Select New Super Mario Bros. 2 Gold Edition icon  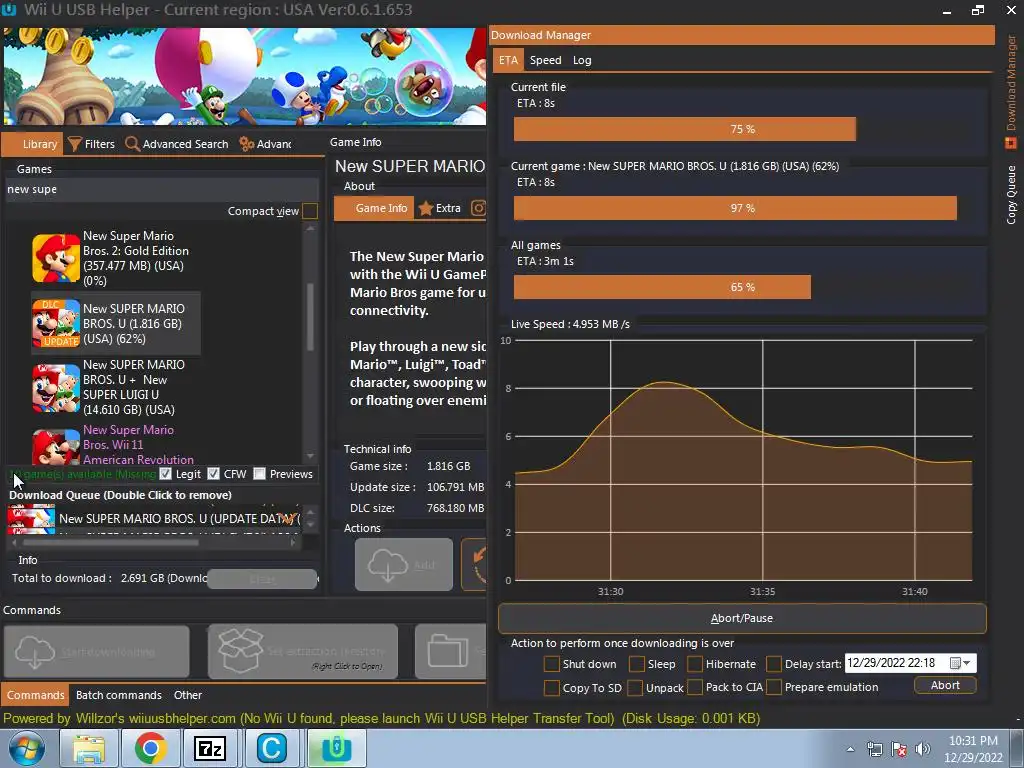[56, 258]
